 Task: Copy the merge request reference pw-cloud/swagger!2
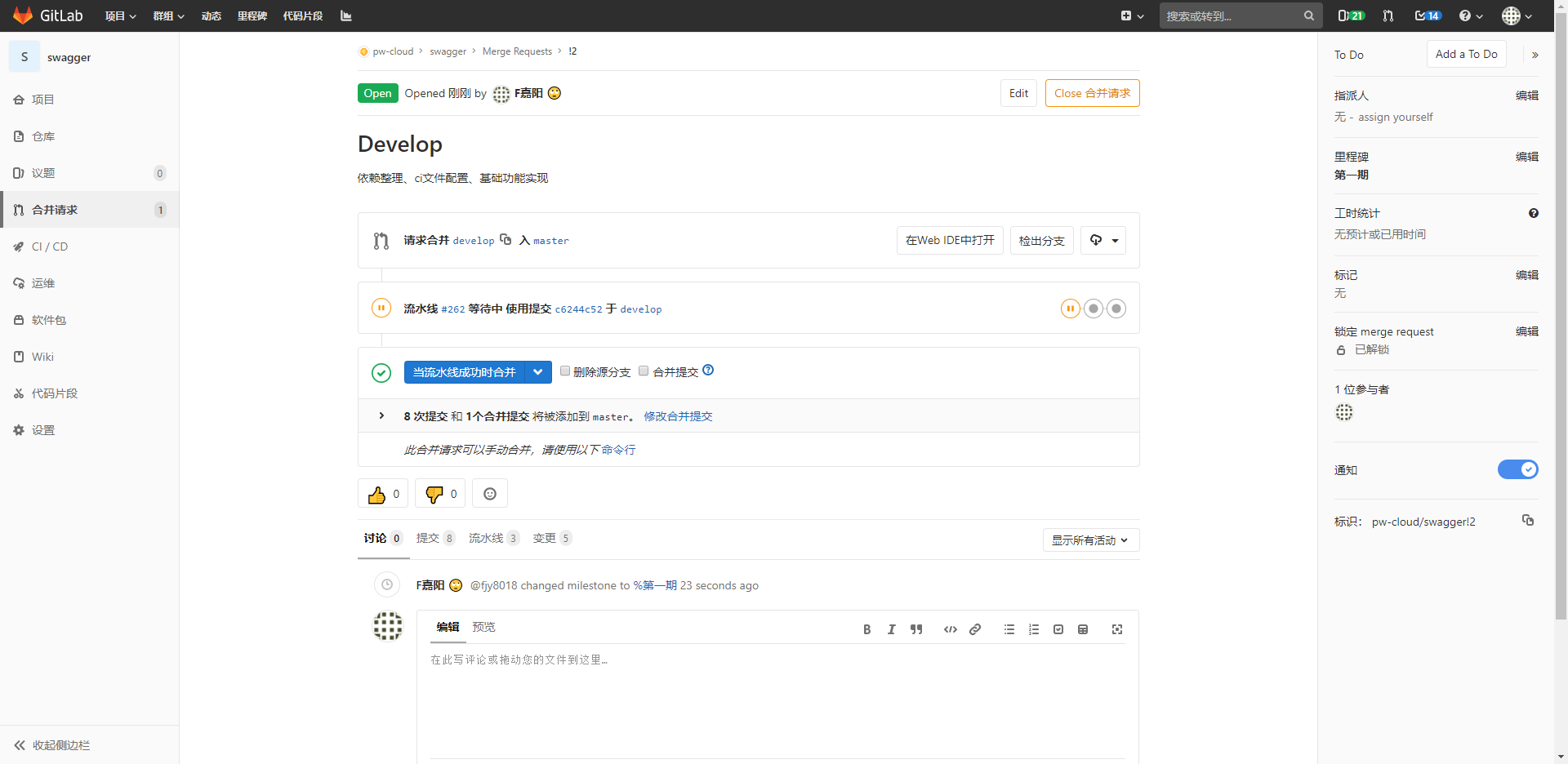[1528, 521]
